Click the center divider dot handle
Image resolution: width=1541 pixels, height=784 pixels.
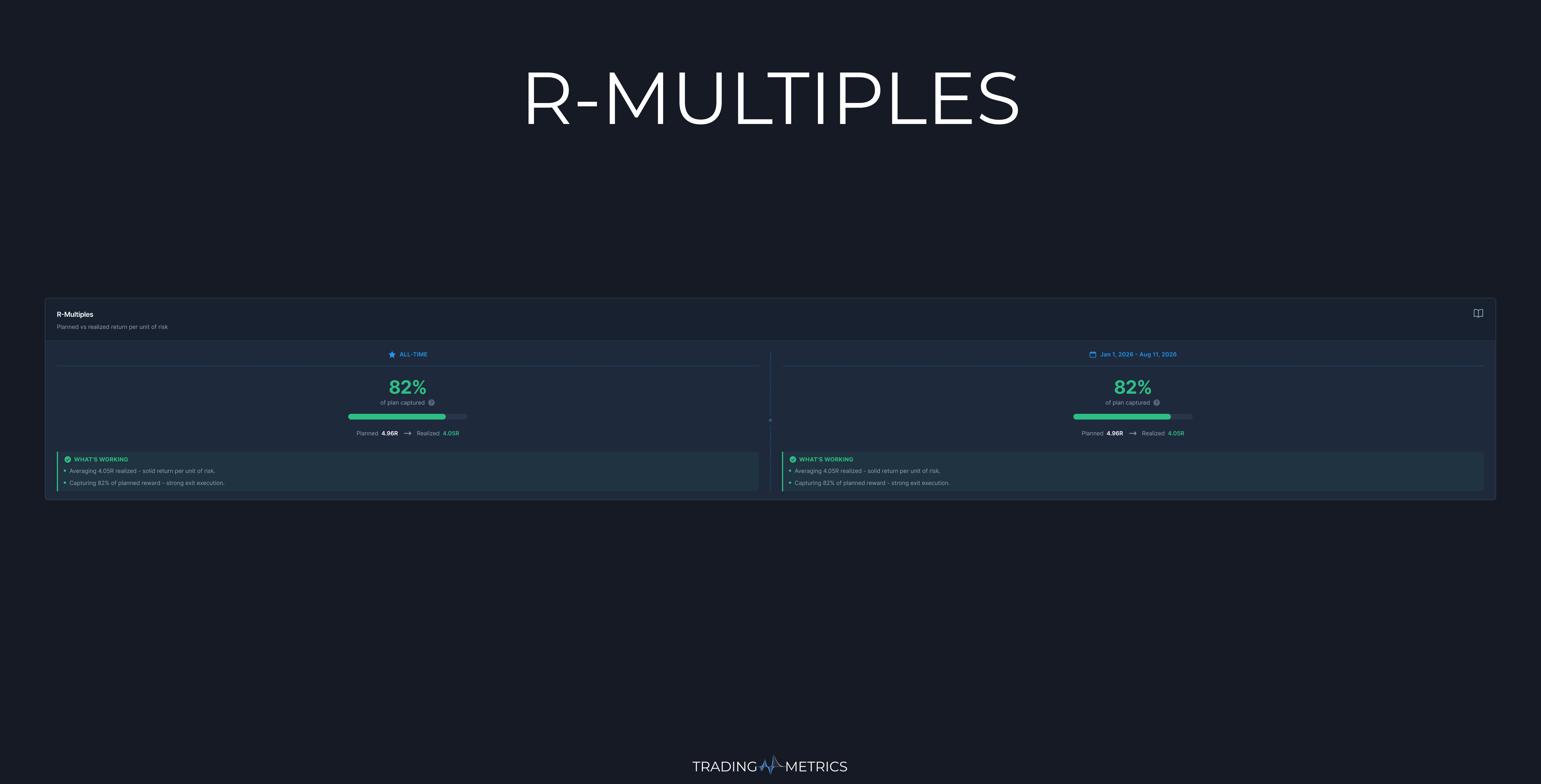pos(771,420)
